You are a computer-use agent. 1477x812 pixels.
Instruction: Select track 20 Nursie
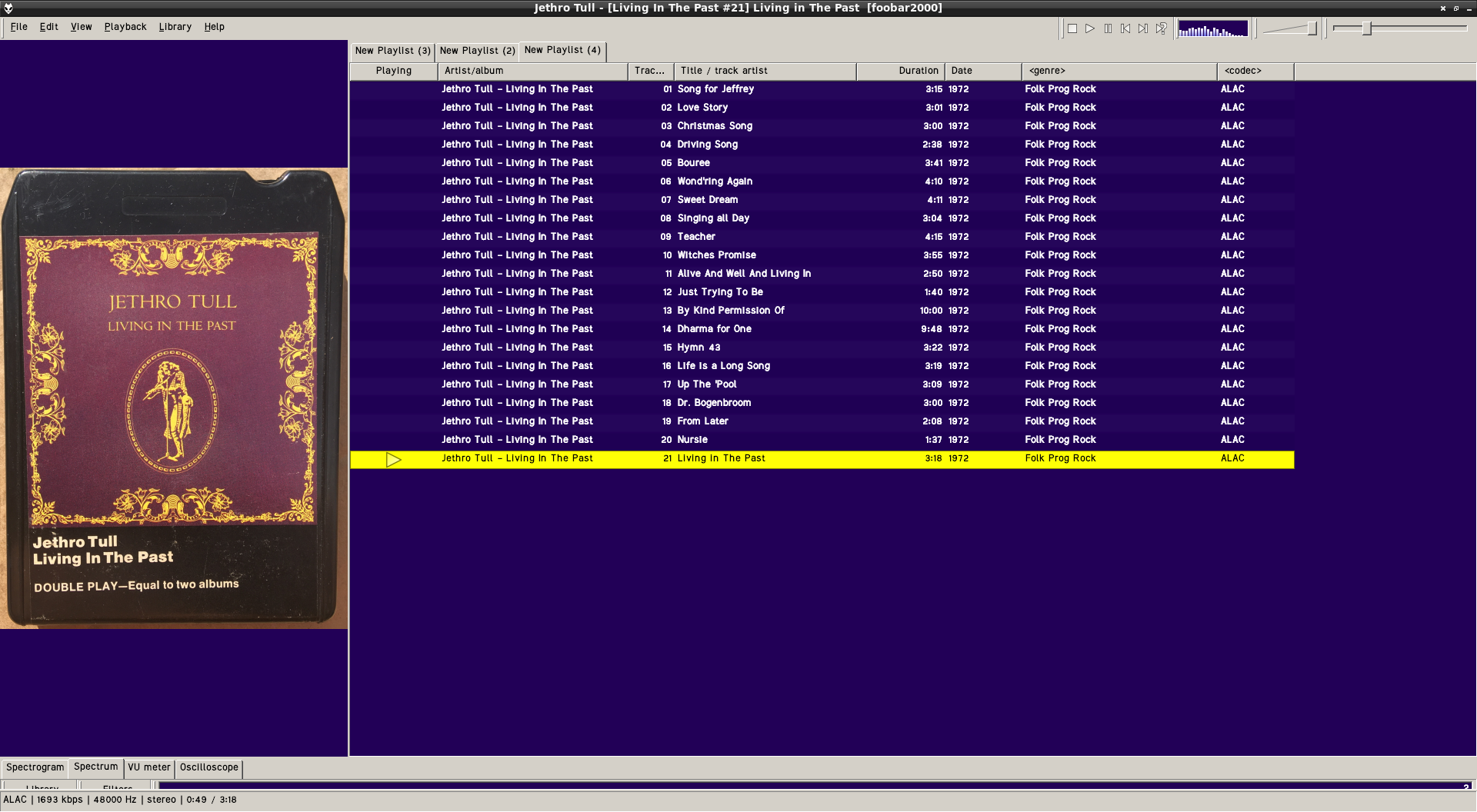click(x=822, y=440)
